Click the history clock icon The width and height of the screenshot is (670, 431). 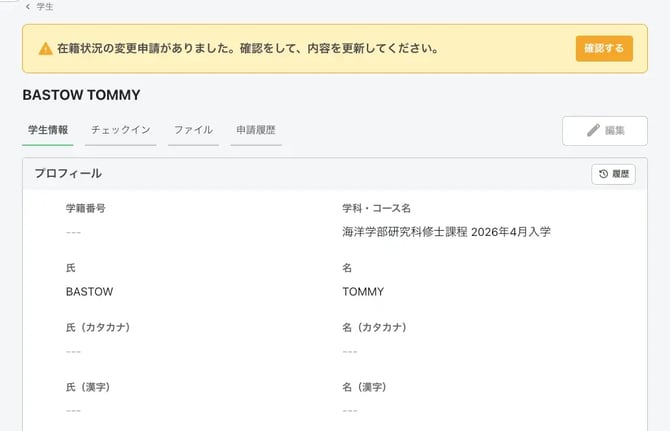pos(603,174)
